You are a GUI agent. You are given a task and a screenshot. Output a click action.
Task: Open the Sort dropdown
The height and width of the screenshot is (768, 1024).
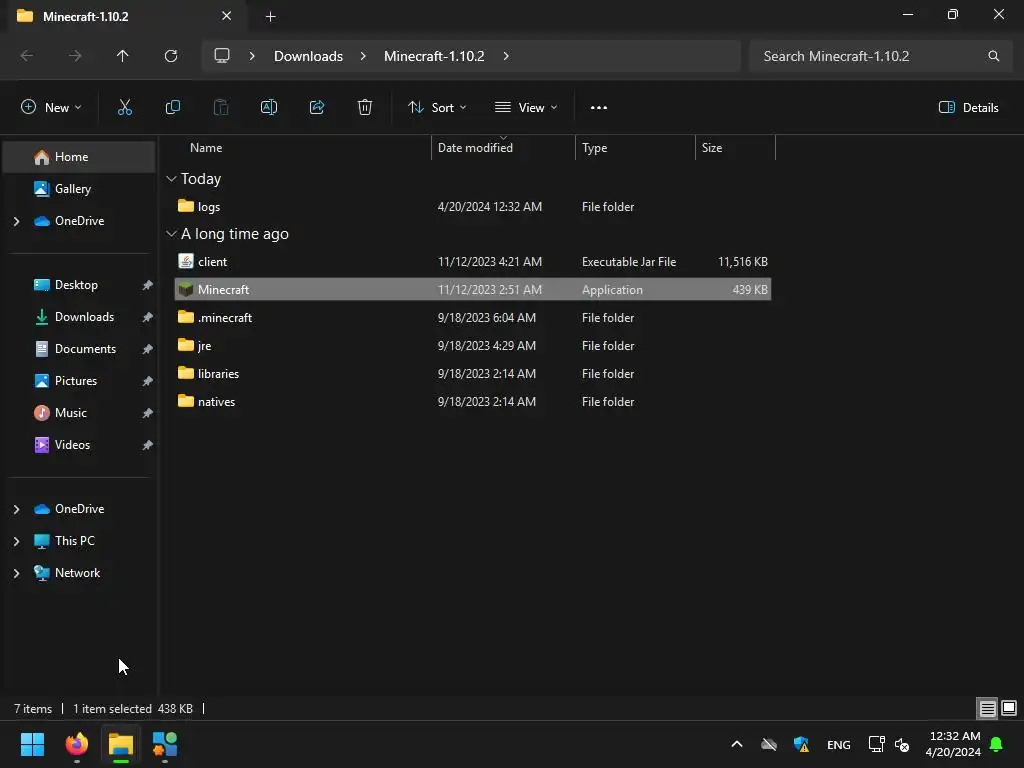[x=437, y=108]
